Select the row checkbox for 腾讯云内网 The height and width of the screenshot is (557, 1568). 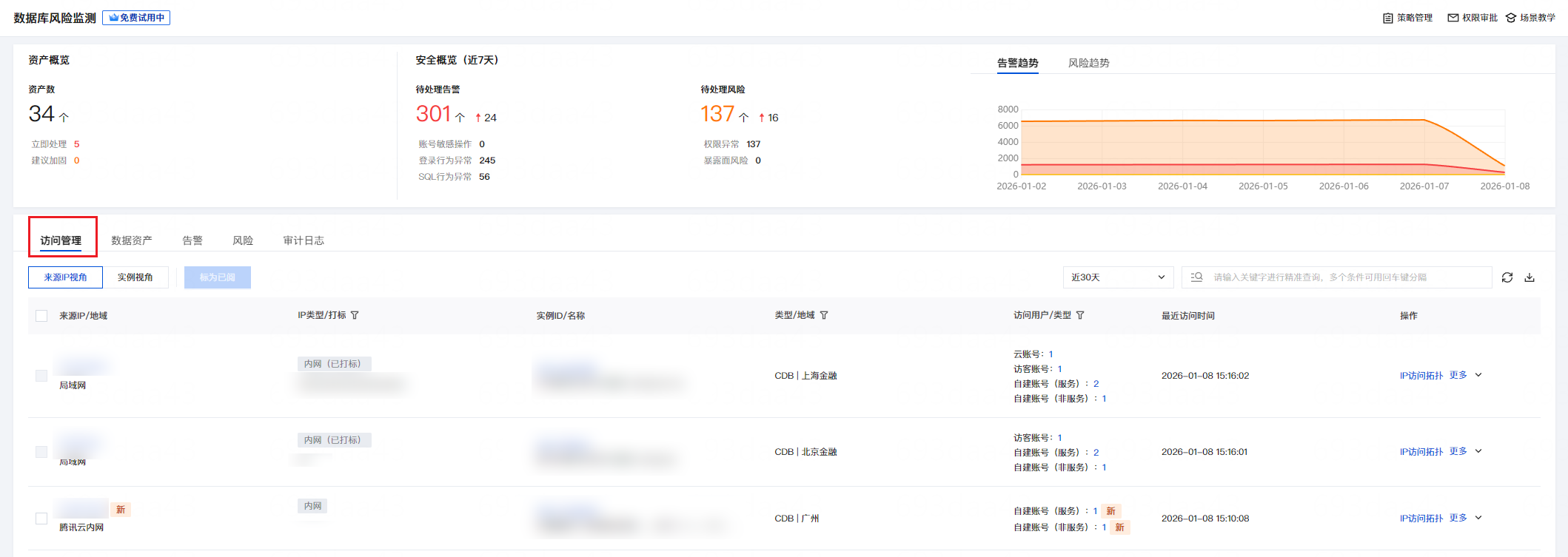(x=41, y=519)
